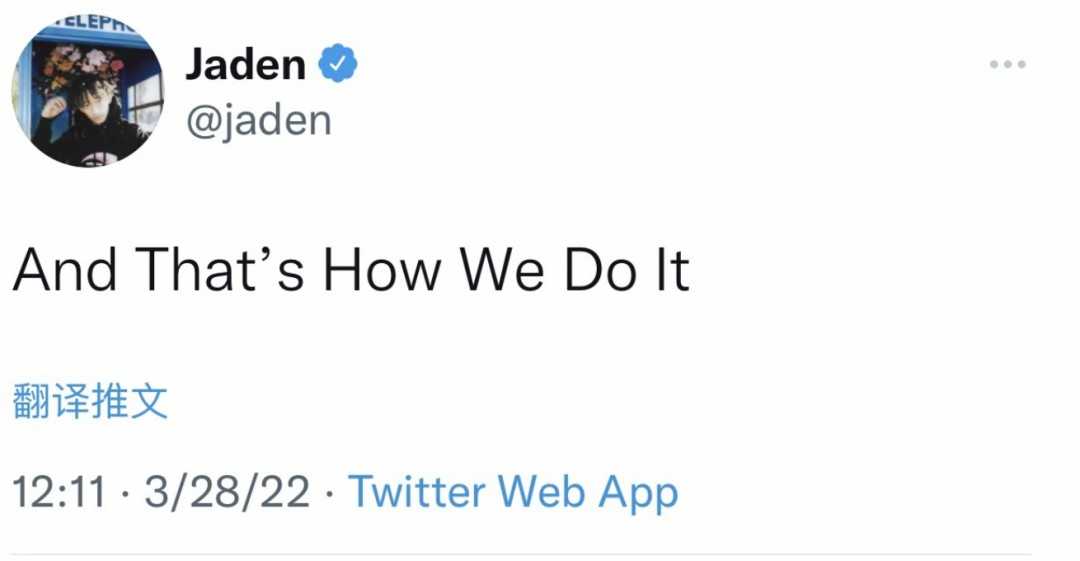Click the flower crown in avatar image

click(x=81, y=66)
